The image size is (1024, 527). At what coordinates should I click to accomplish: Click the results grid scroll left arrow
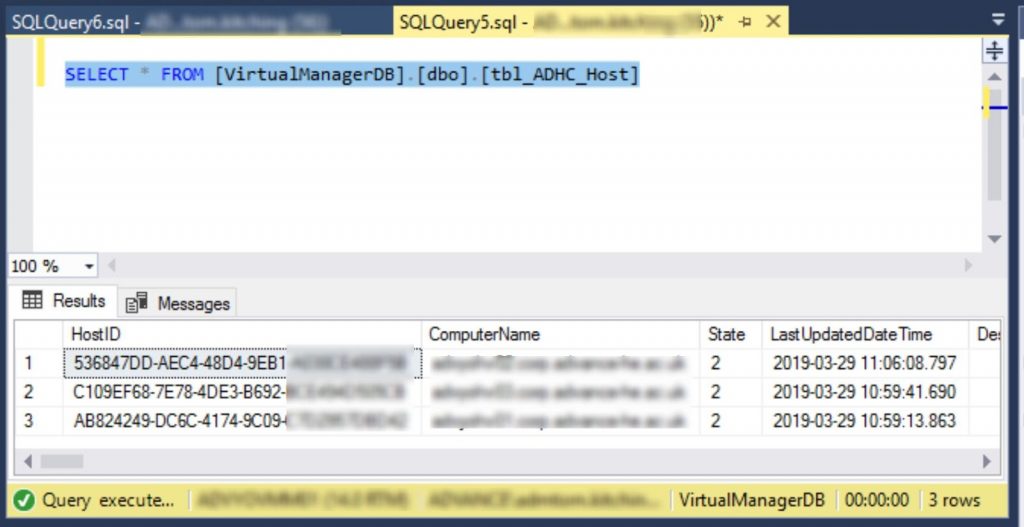click(x=27, y=462)
